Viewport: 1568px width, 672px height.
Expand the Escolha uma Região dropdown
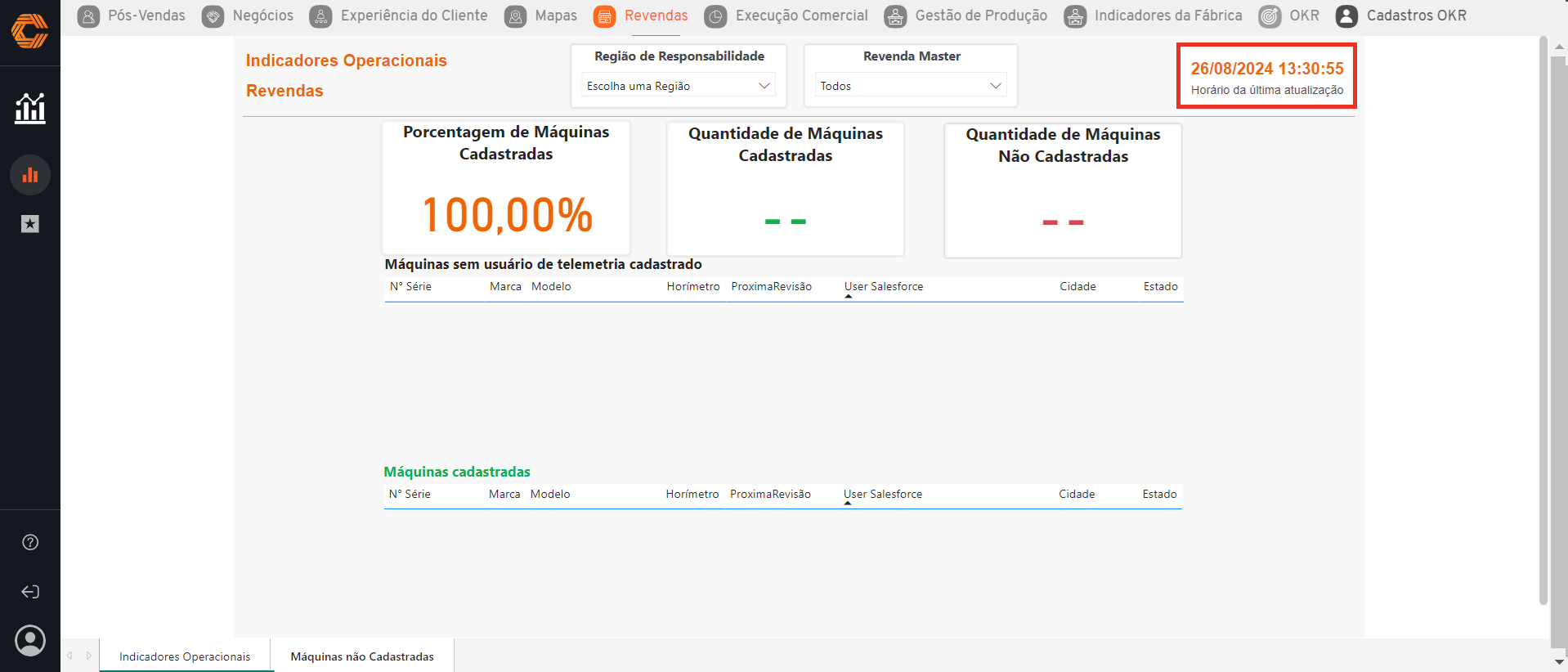click(x=678, y=85)
